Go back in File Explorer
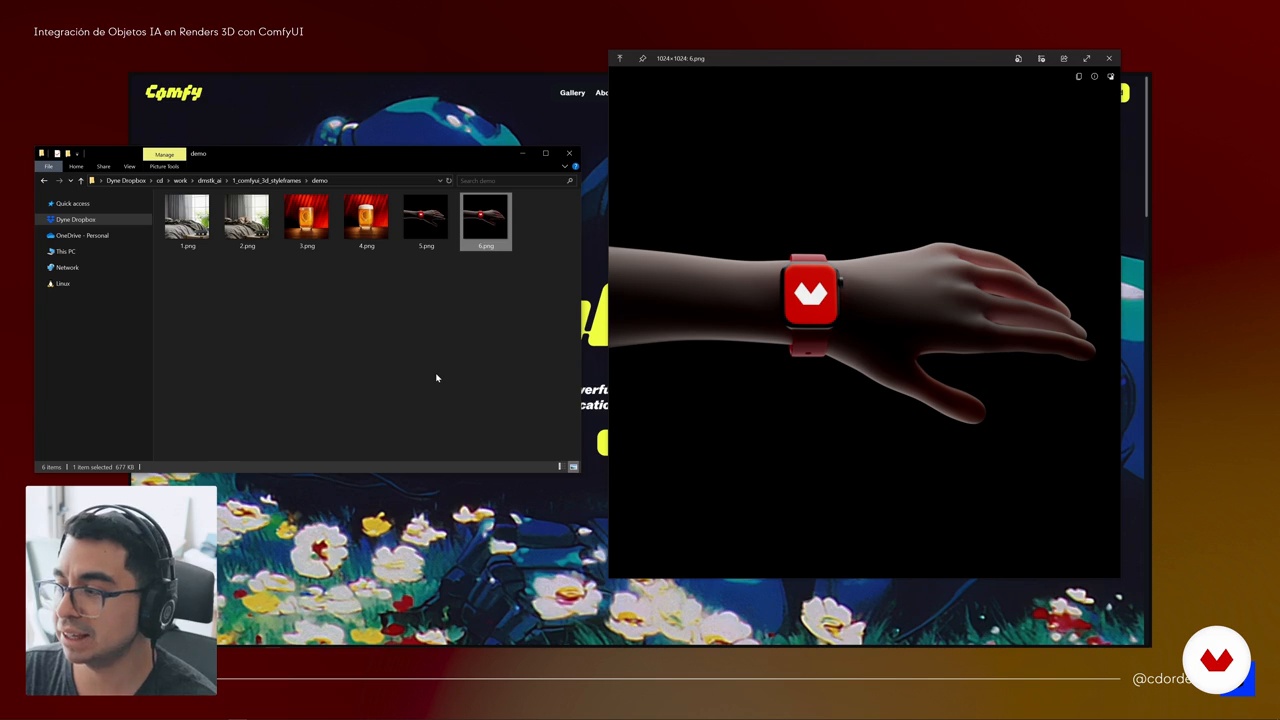The width and height of the screenshot is (1280, 720). click(44, 181)
